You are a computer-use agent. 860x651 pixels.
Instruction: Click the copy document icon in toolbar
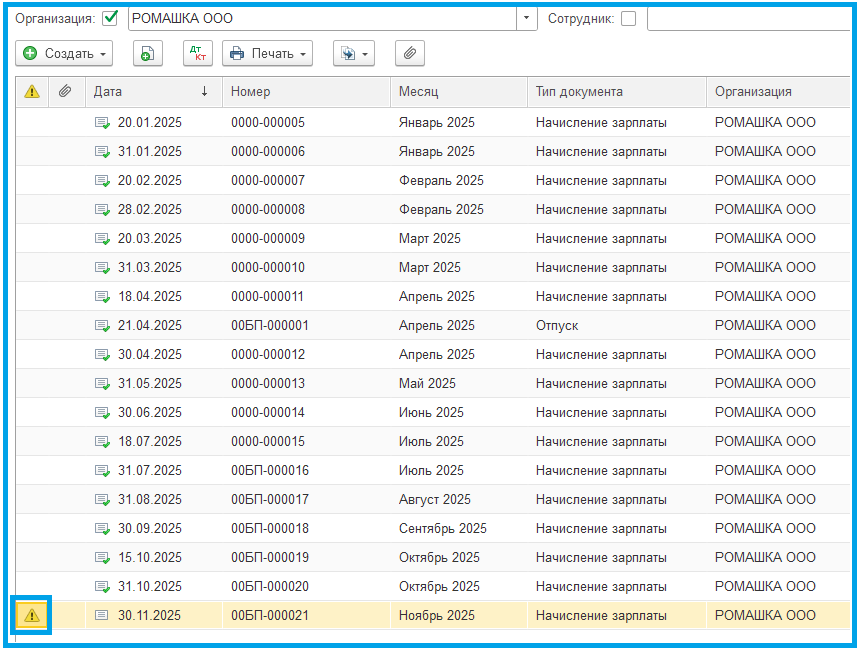[147, 54]
